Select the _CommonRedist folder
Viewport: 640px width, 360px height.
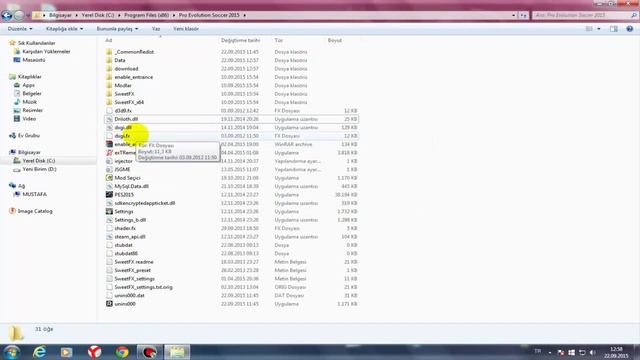coord(134,52)
